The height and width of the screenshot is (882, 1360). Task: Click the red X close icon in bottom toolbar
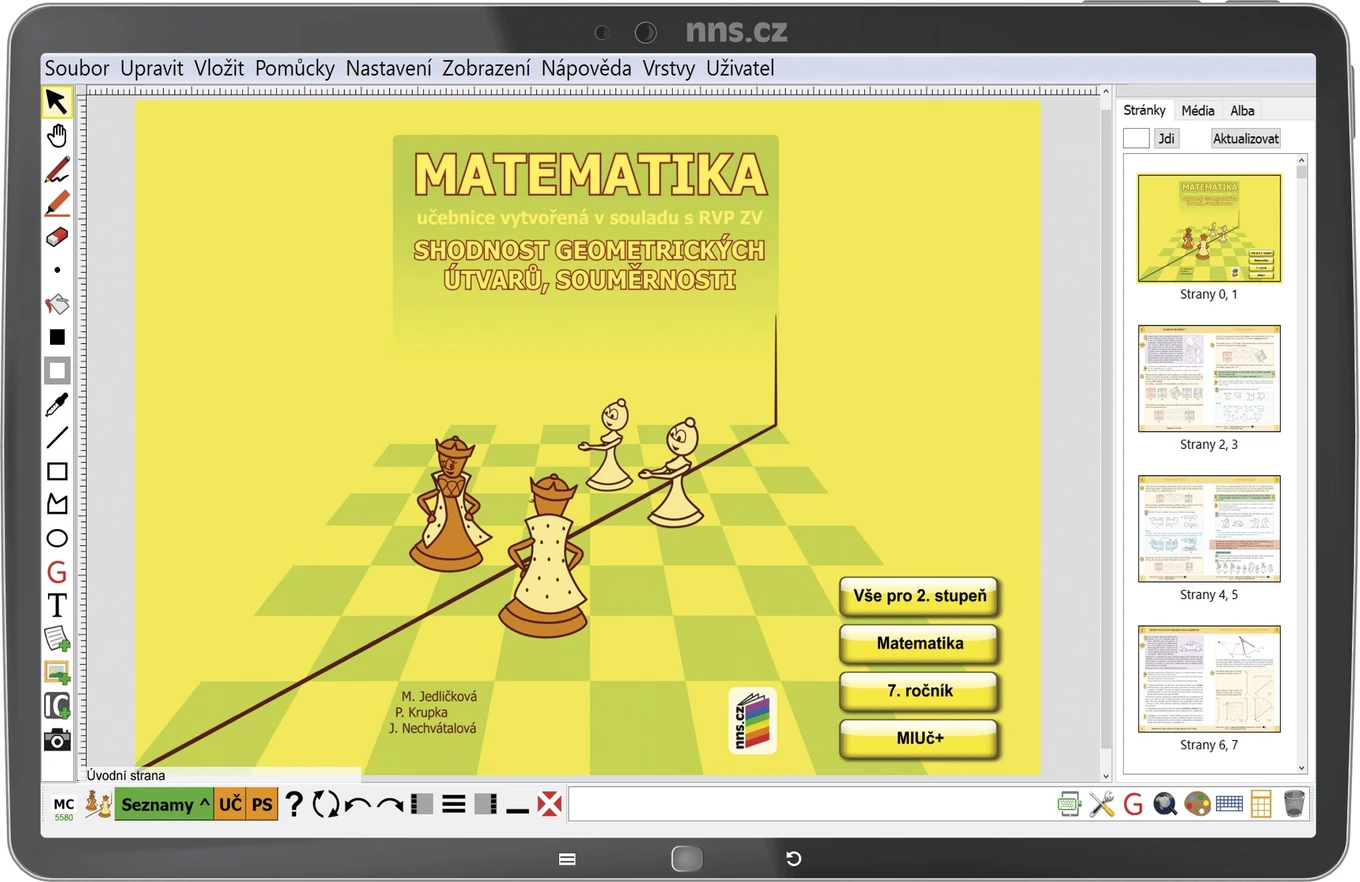(549, 804)
